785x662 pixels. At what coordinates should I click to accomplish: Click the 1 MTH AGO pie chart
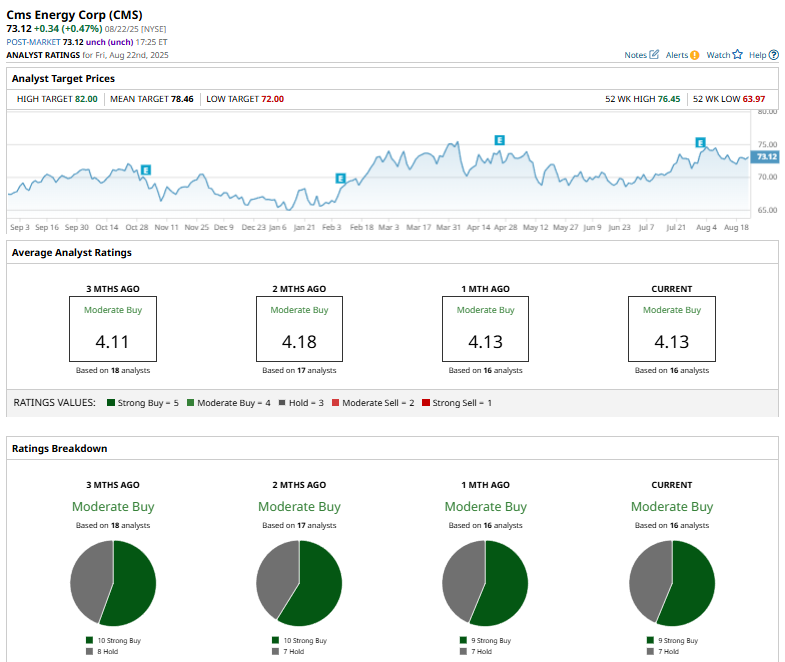(x=485, y=583)
